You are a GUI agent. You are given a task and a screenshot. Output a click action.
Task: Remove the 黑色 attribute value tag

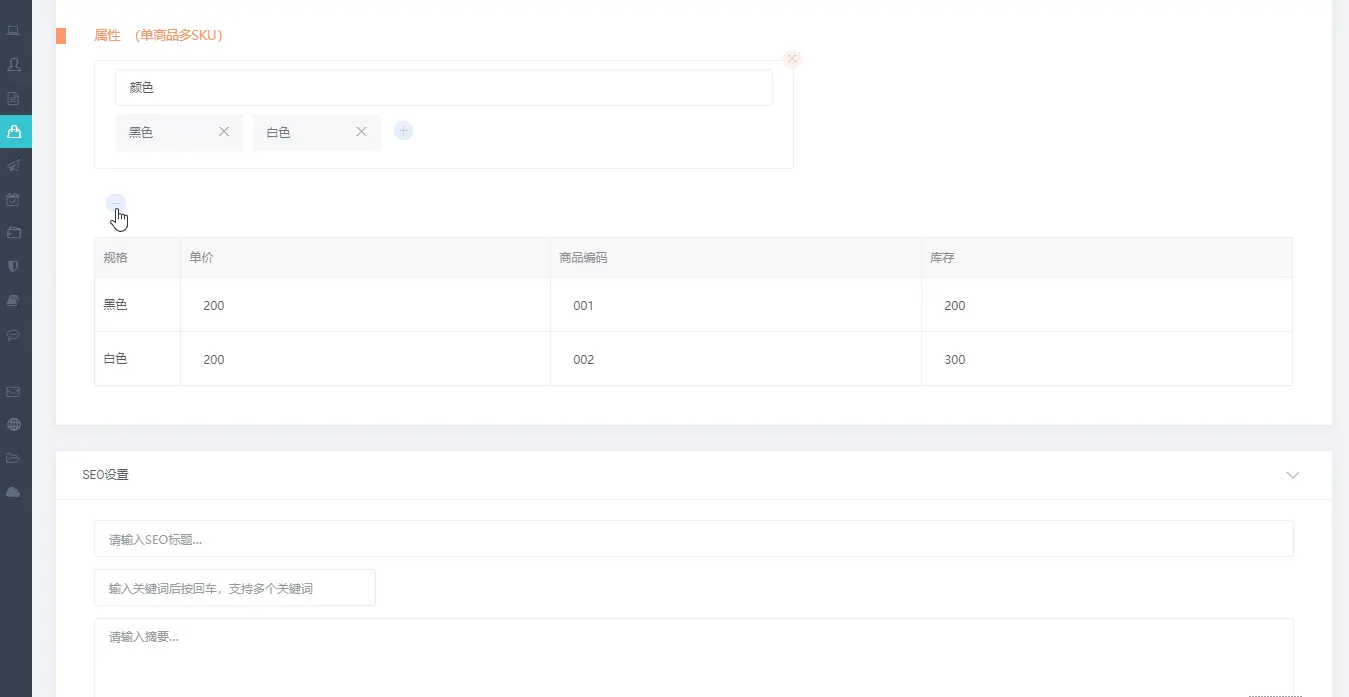(224, 131)
